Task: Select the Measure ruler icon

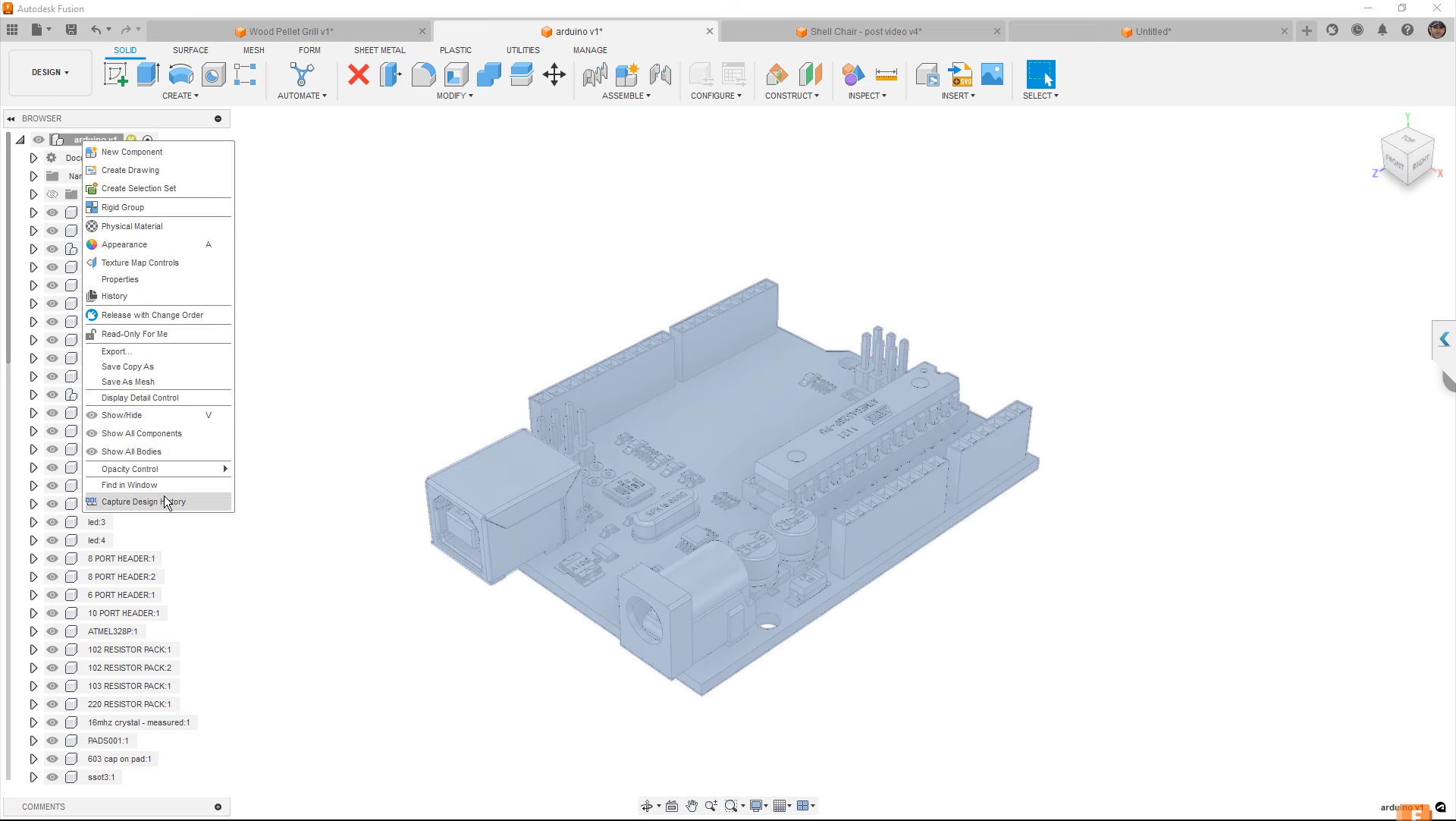Action: pyautogui.click(x=886, y=74)
